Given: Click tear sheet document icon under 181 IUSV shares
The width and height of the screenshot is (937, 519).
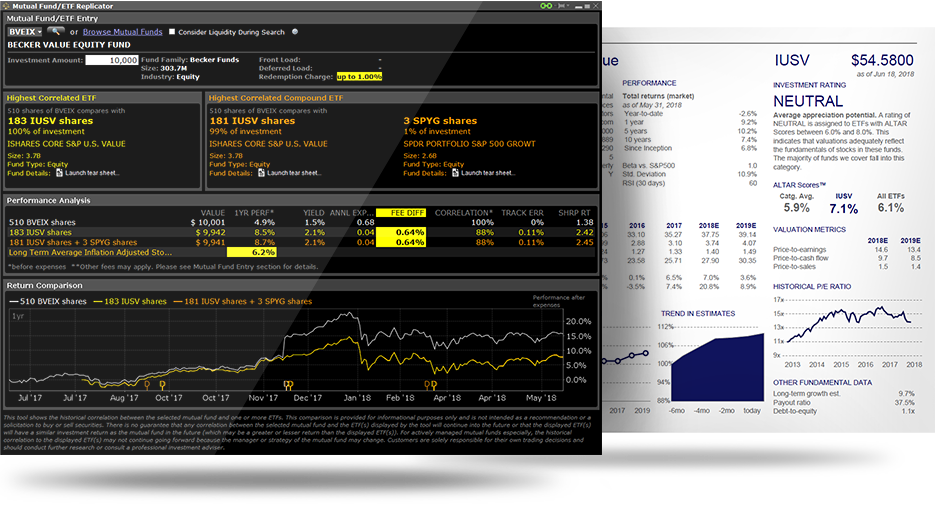Looking at the screenshot, I should 261,173.
